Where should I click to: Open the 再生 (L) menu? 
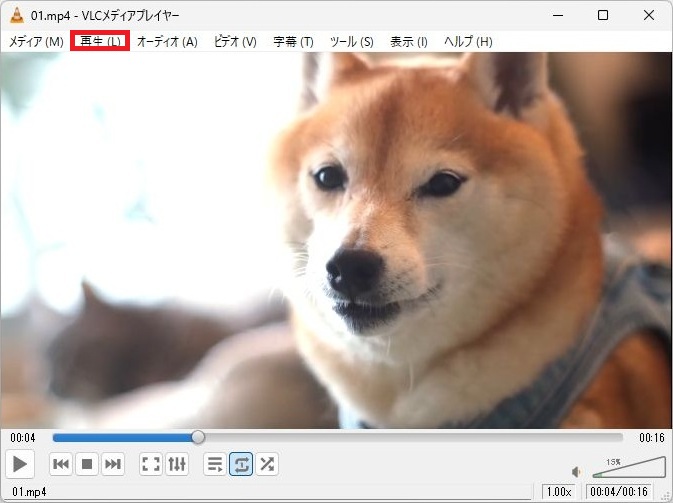coord(100,42)
